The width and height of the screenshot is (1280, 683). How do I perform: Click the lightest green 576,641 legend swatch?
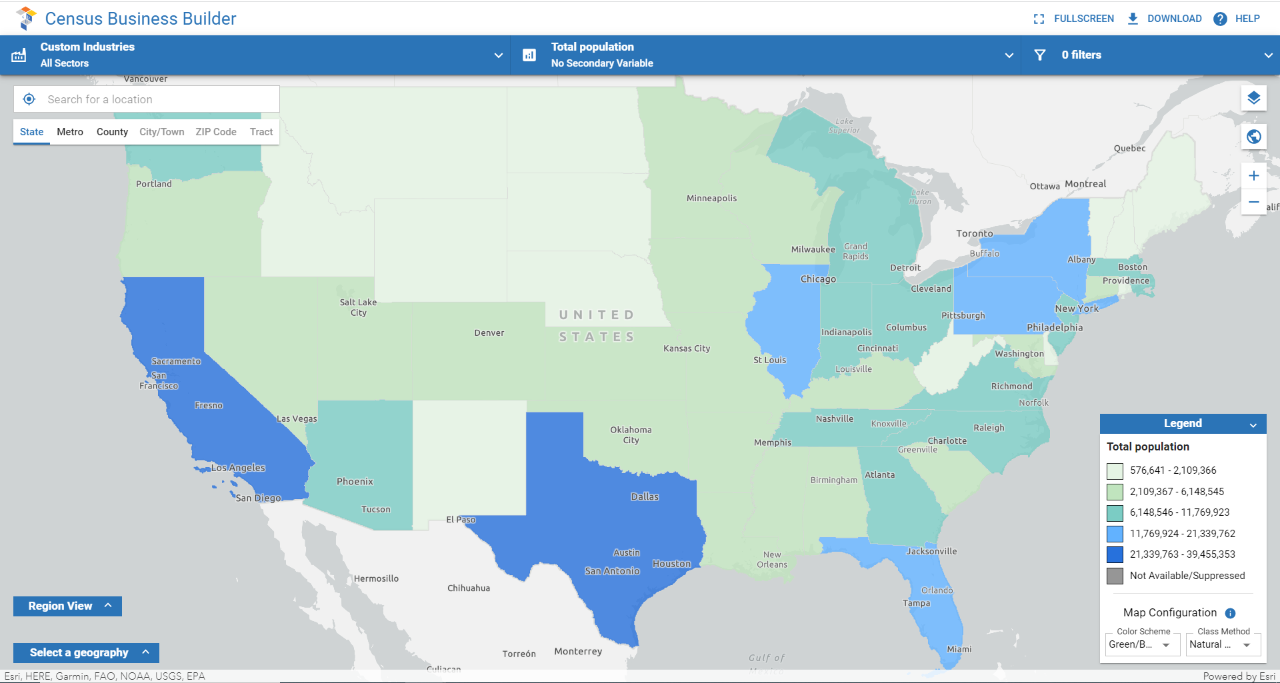click(x=1115, y=470)
